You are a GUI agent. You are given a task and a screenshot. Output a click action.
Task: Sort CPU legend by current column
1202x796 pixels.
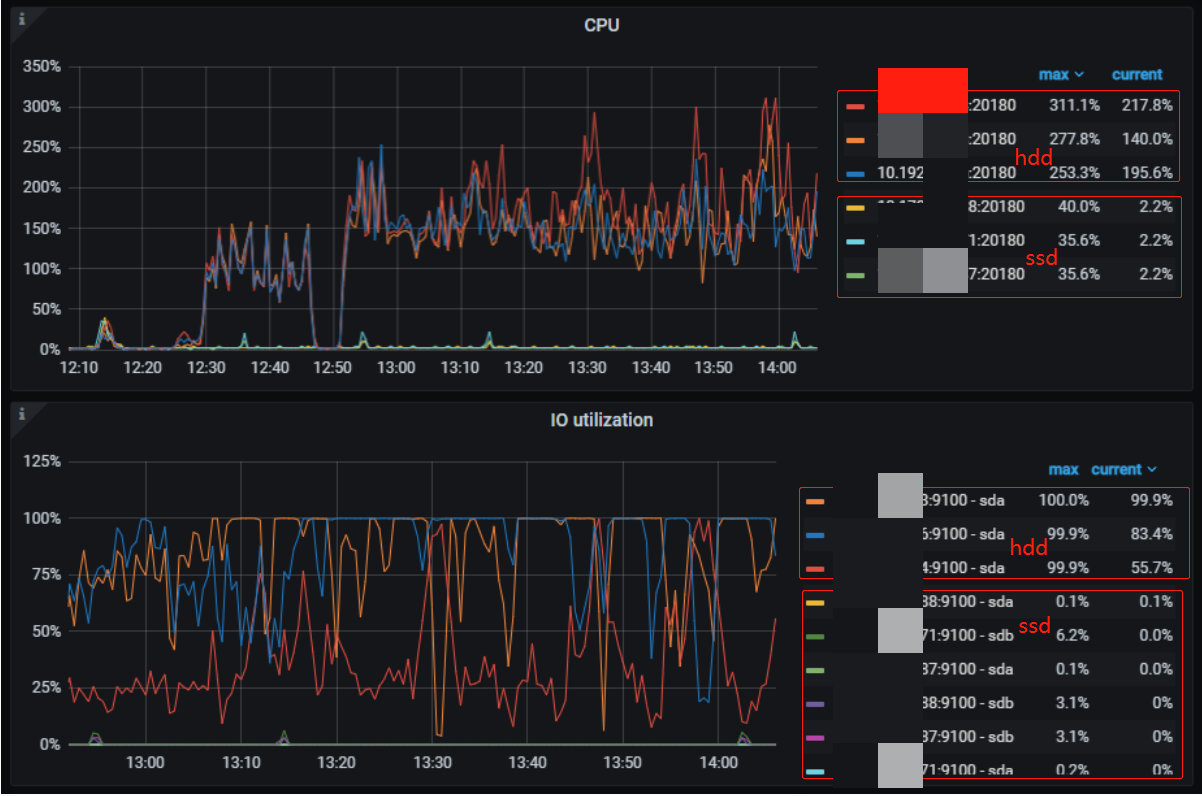tap(1137, 74)
